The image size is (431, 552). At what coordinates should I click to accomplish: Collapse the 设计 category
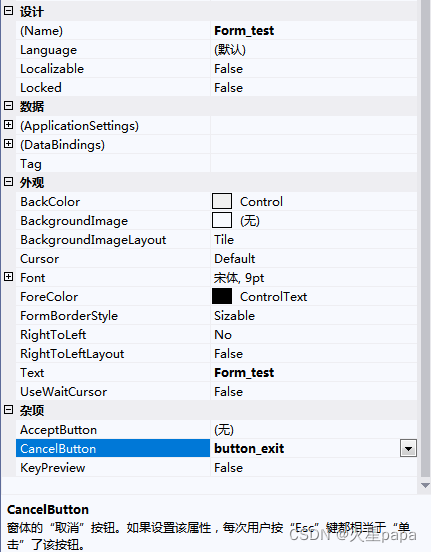(x=8, y=11)
